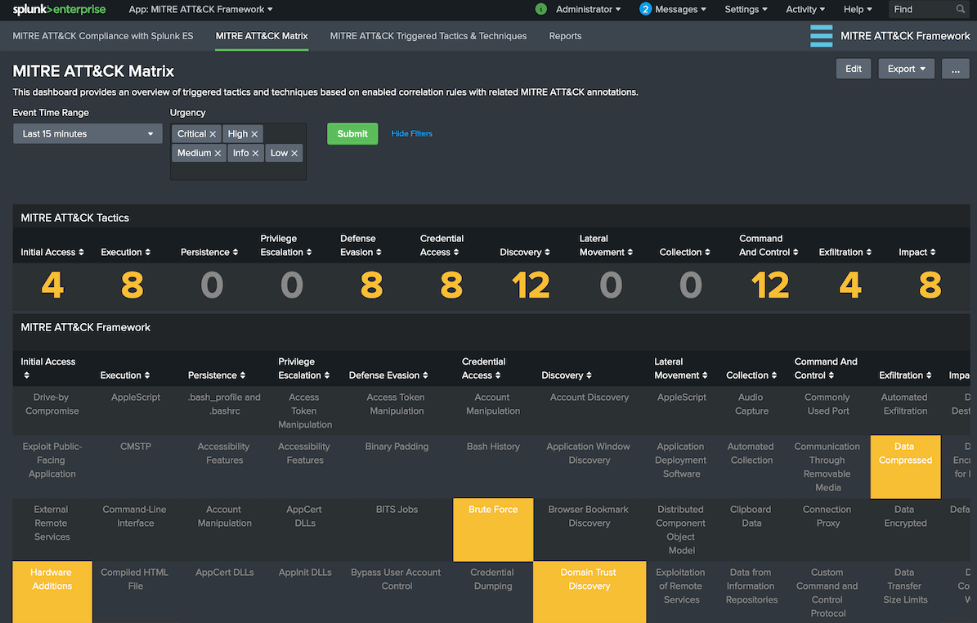Viewport: 977px width, 623px height.
Task: Click the Splunk Enterprise logo
Action: click(x=59, y=10)
